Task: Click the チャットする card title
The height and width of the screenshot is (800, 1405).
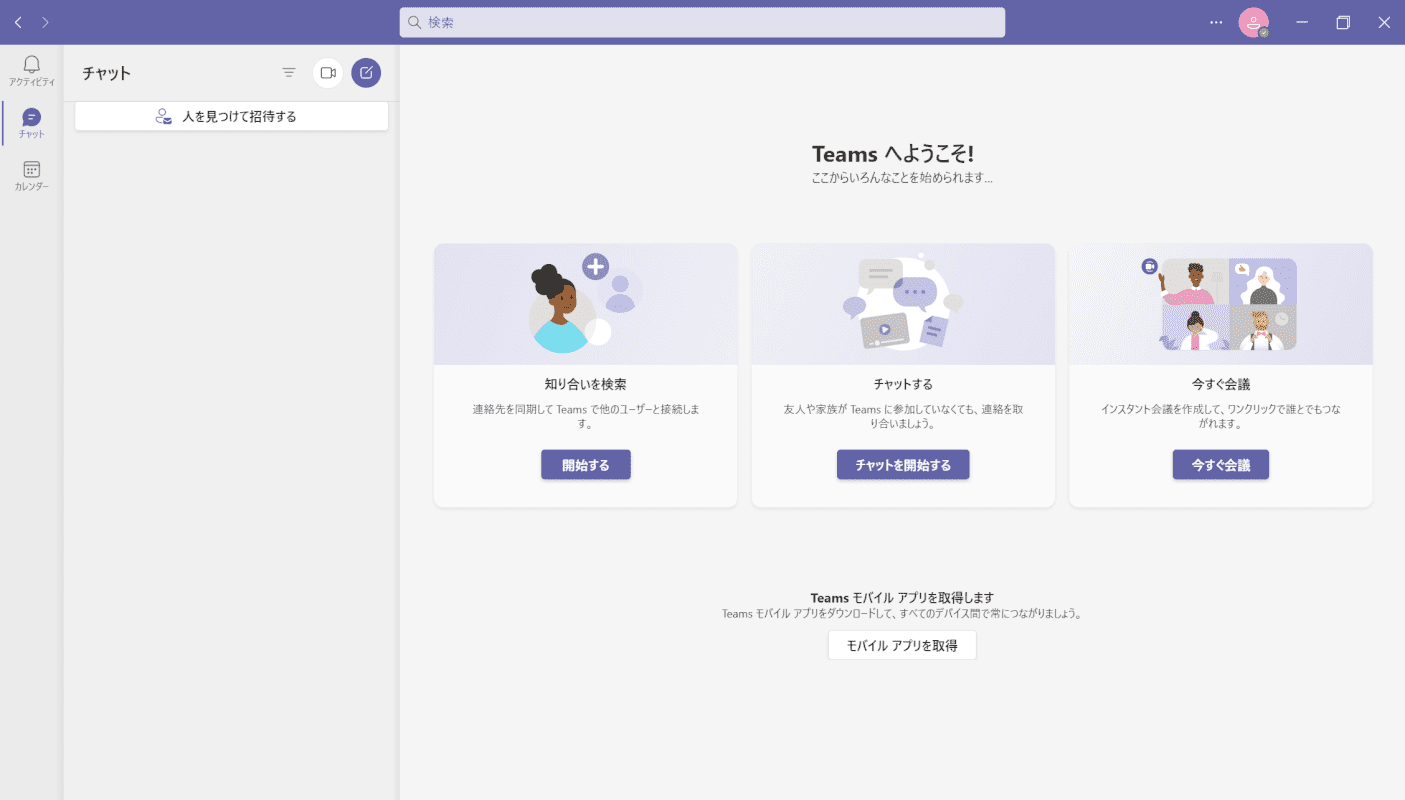Action: pyautogui.click(x=903, y=384)
